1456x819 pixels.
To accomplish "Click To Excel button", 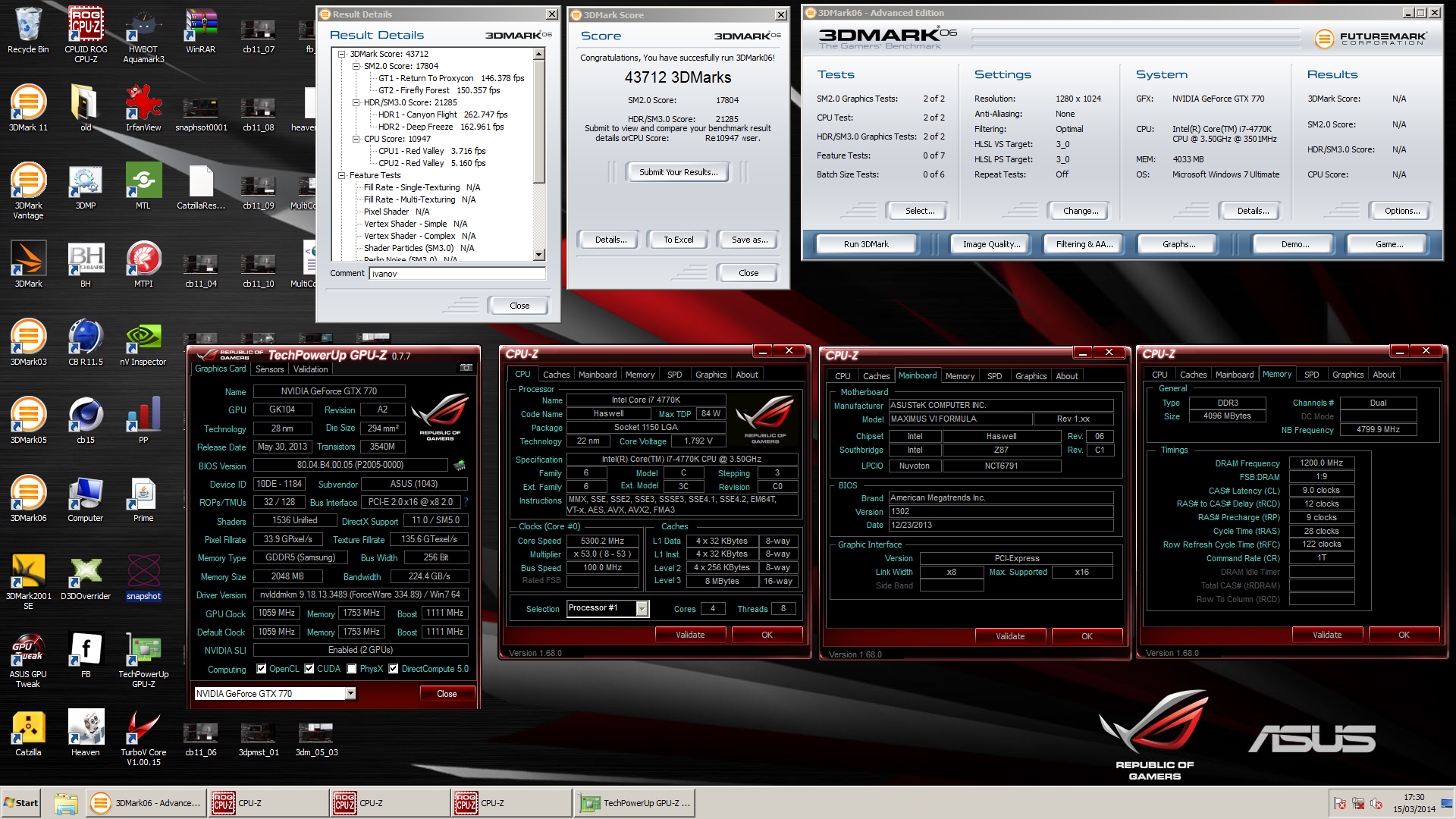I will click(x=679, y=240).
